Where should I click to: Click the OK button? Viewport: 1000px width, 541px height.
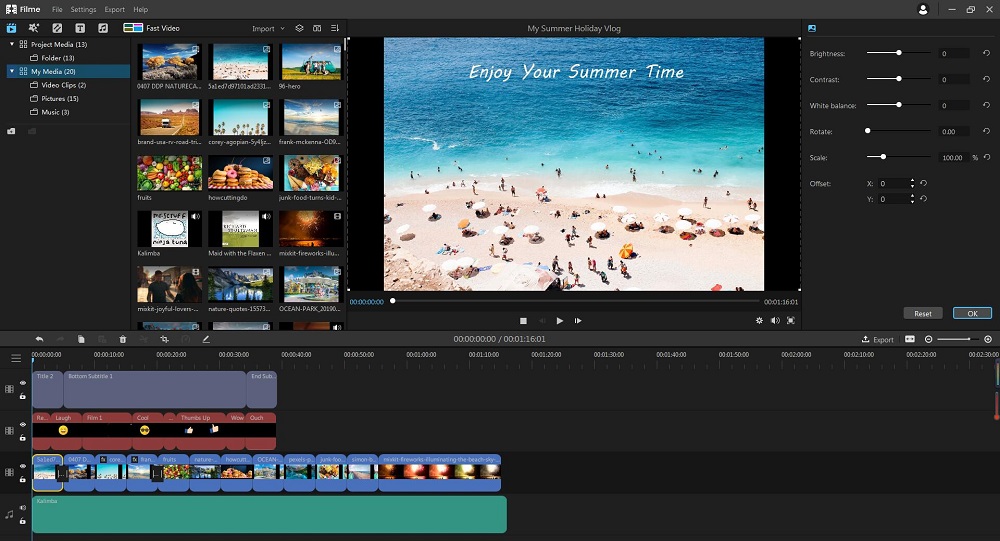point(972,313)
